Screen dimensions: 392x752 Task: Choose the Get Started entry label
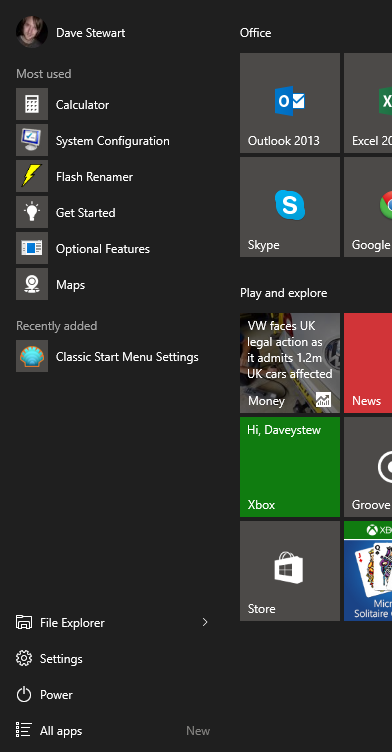(85, 213)
